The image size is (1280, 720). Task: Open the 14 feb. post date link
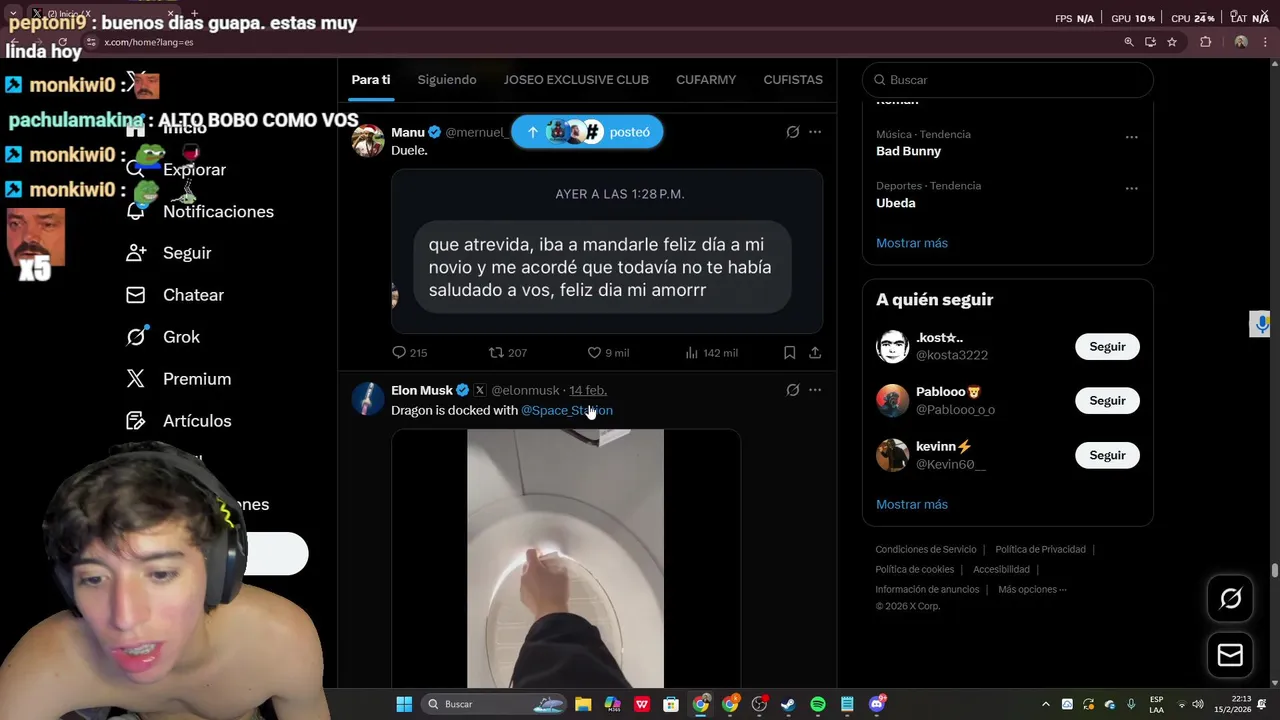[588, 390]
